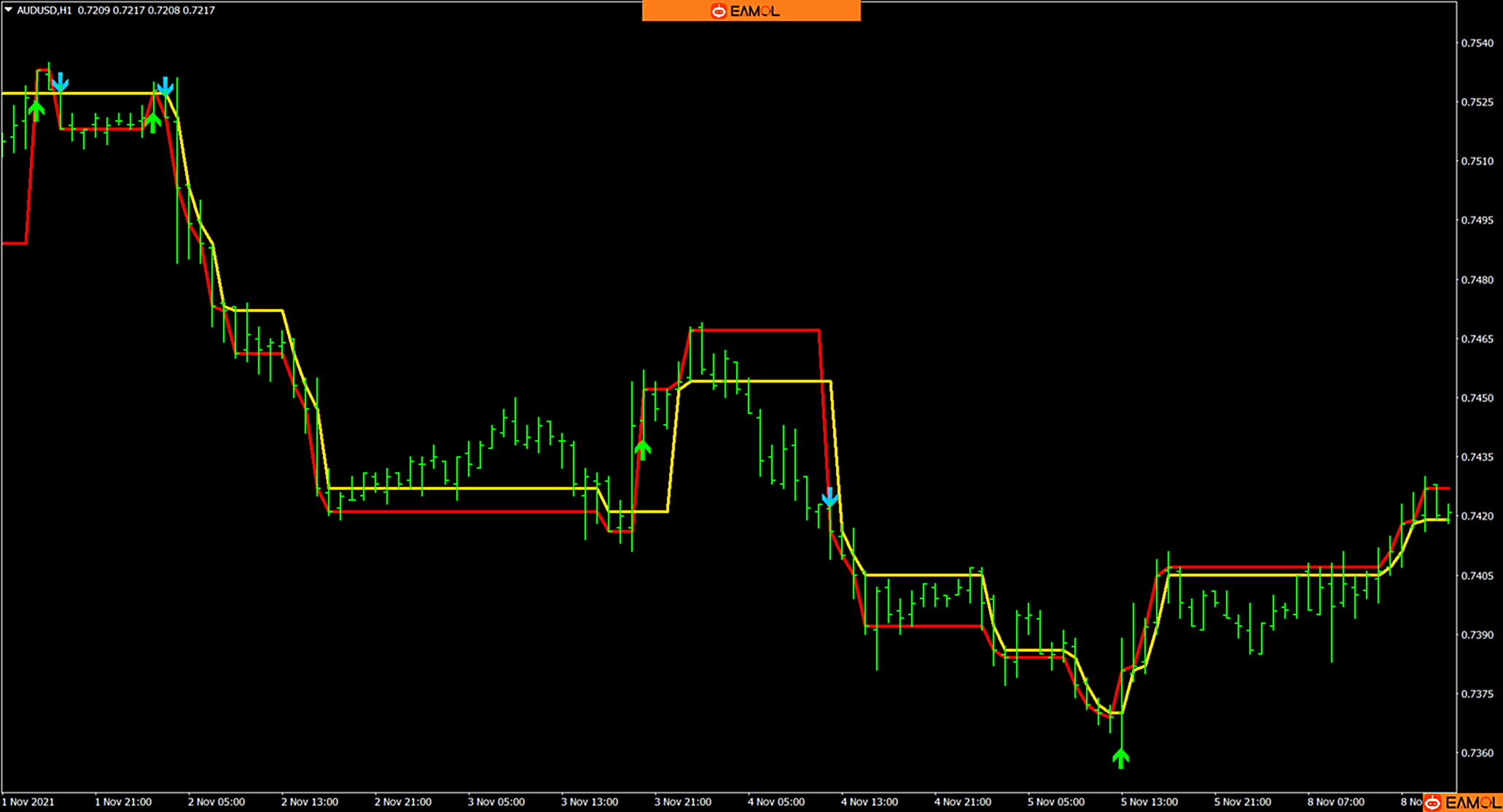The width and height of the screenshot is (1503, 812).
Task: Click the 0.7390 price label
Action: point(1477,635)
